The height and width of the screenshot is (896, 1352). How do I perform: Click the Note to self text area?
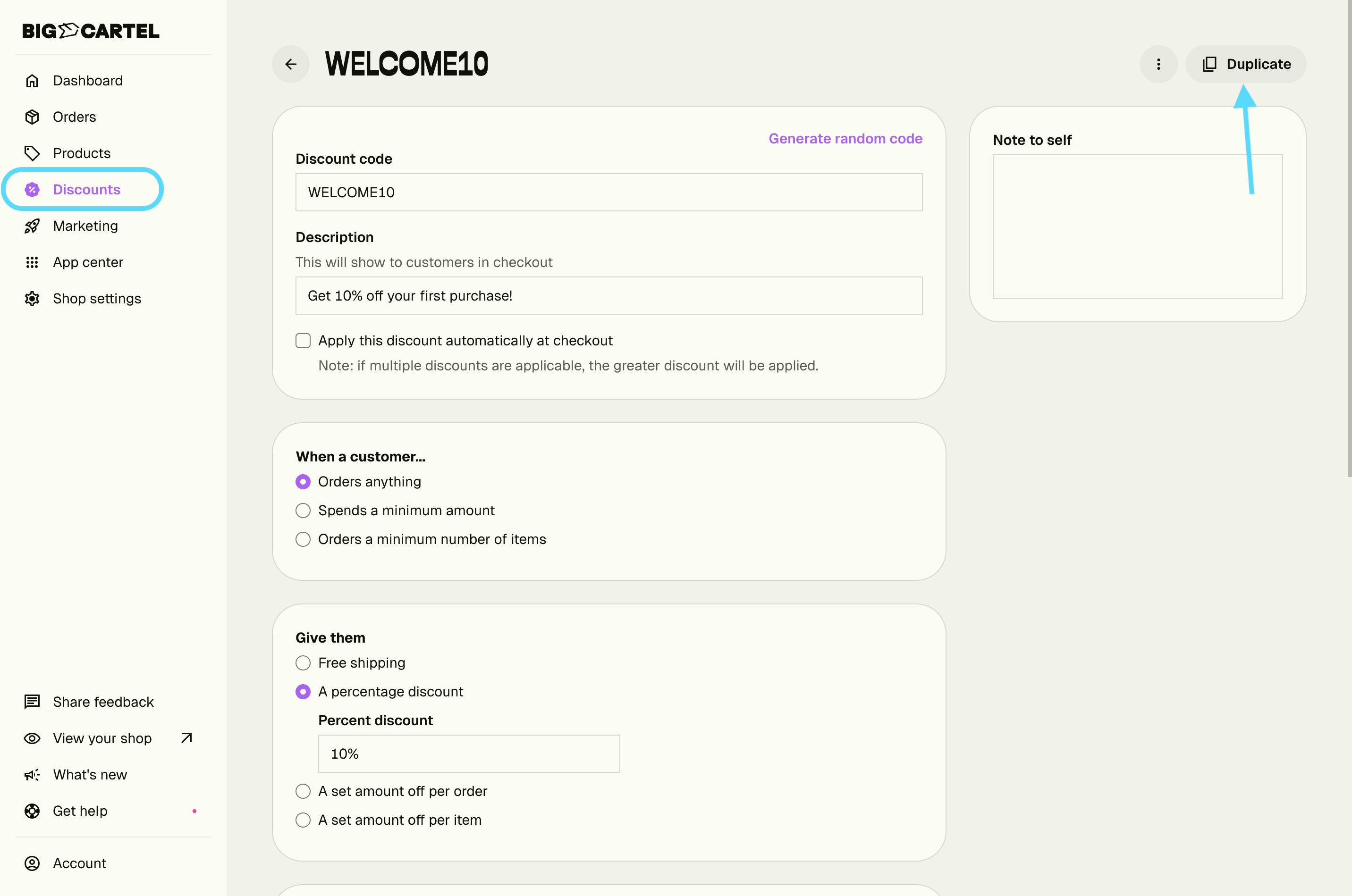coord(1137,226)
